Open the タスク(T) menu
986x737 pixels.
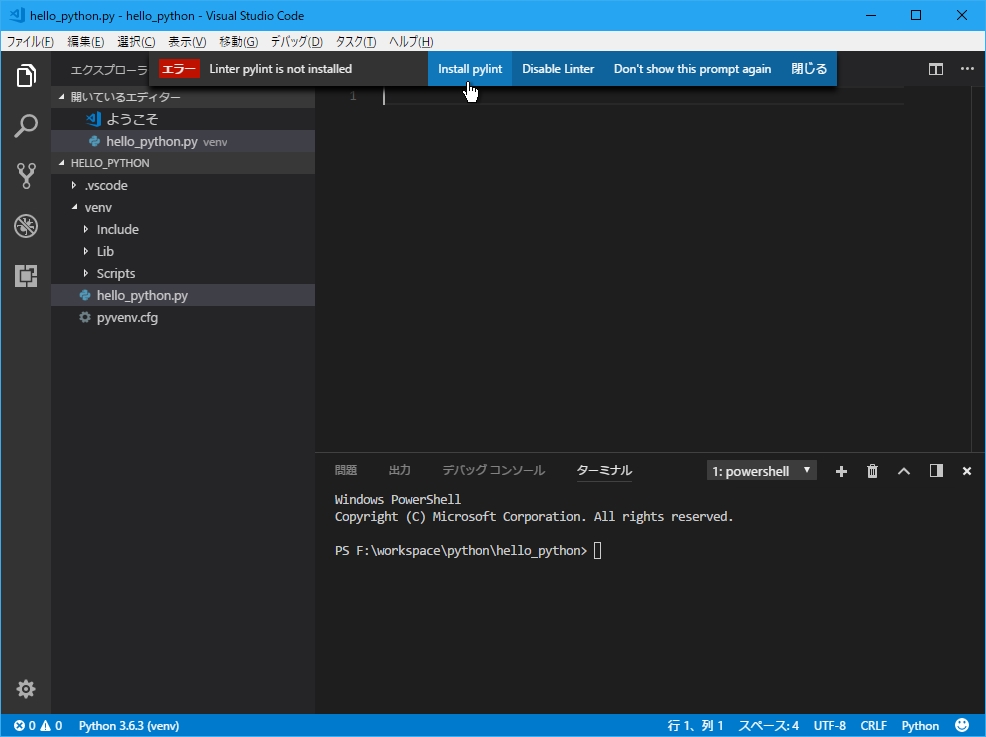[356, 42]
